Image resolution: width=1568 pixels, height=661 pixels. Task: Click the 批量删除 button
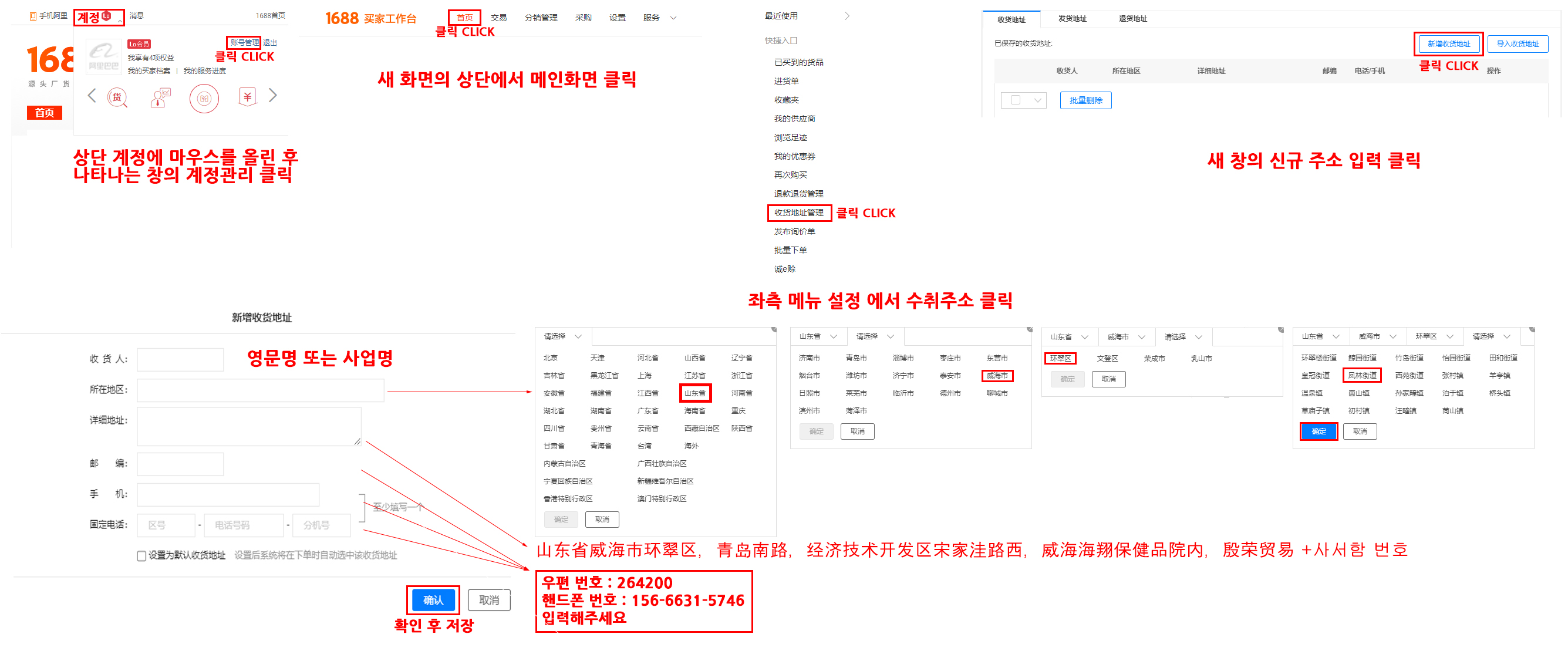click(1085, 100)
